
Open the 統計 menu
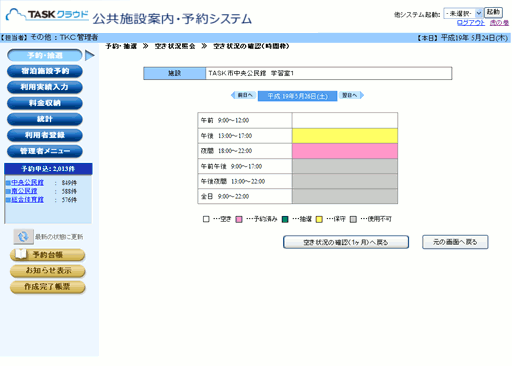tap(45, 119)
